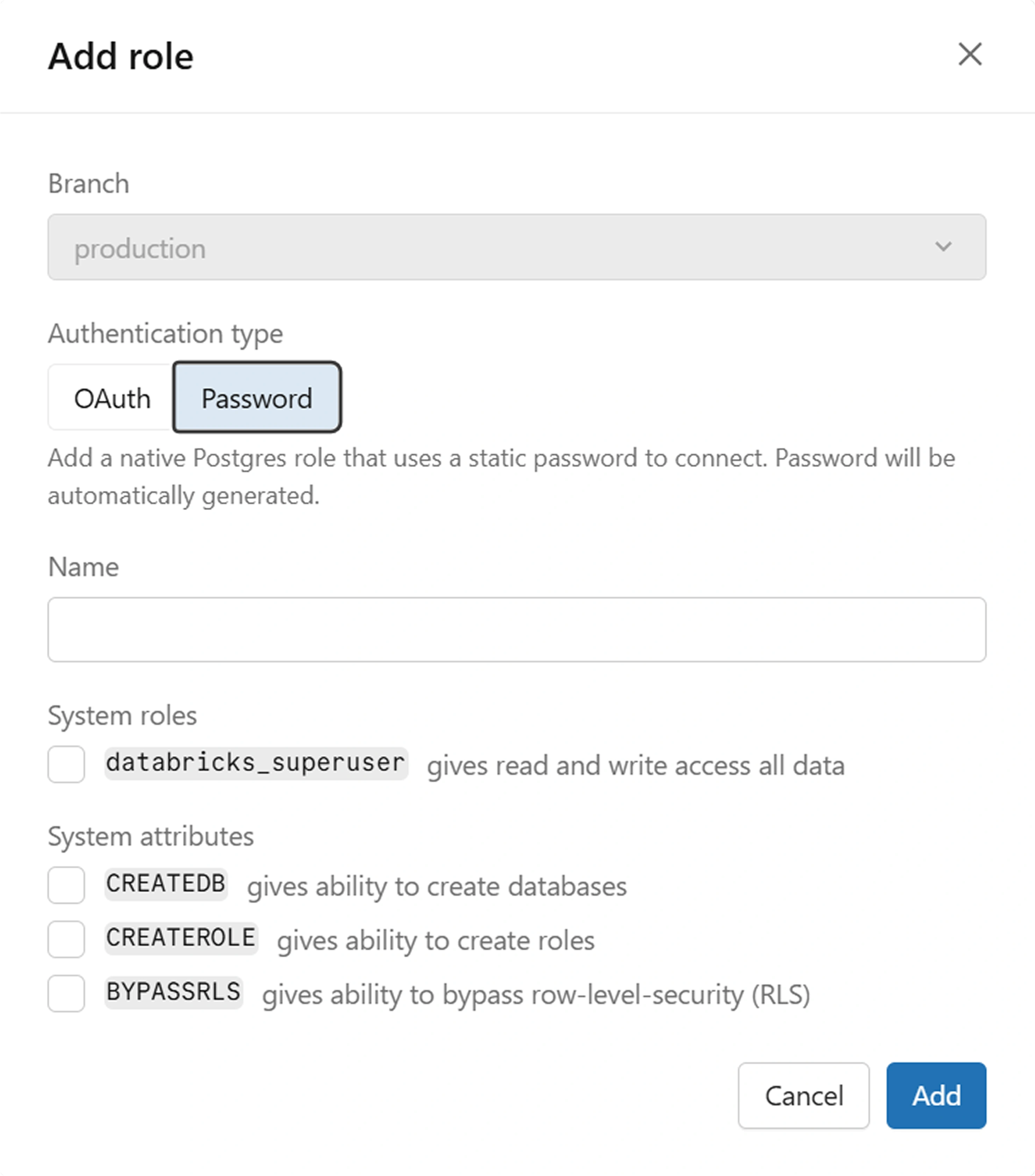The width and height of the screenshot is (1035, 1176).
Task: Cancel adding the role
Action: point(804,1096)
